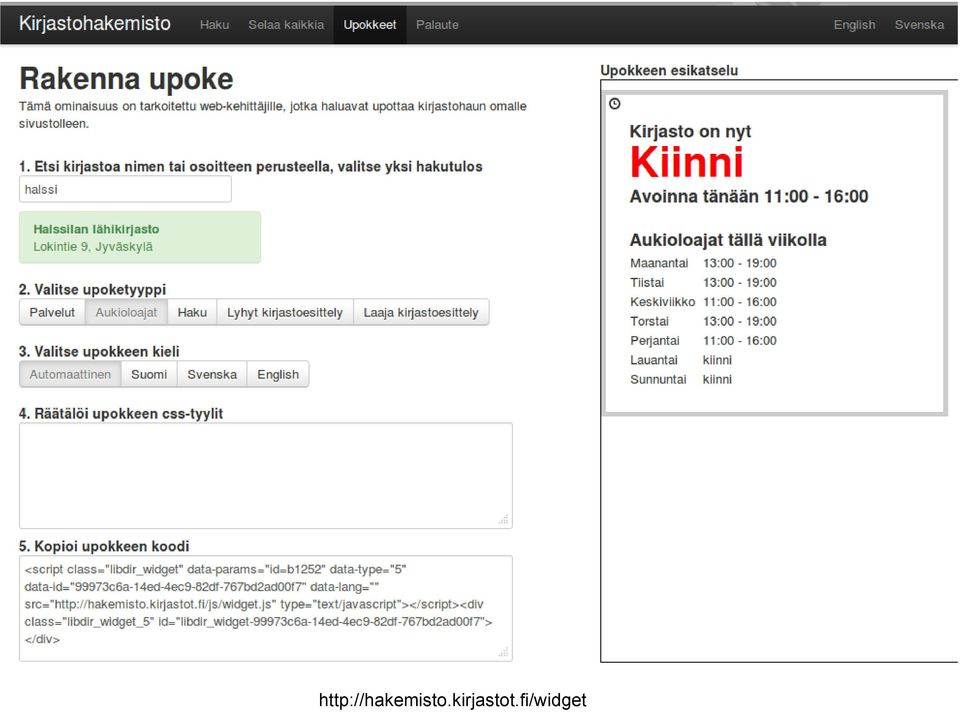The width and height of the screenshot is (960, 712).
Task: Click the Sunnuntai kiinni row
Action: click(681, 380)
